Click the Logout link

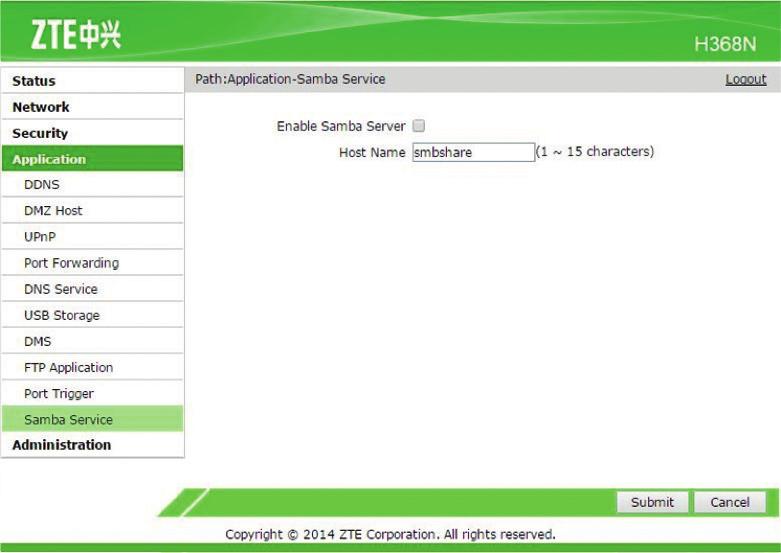(x=746, y=79)
